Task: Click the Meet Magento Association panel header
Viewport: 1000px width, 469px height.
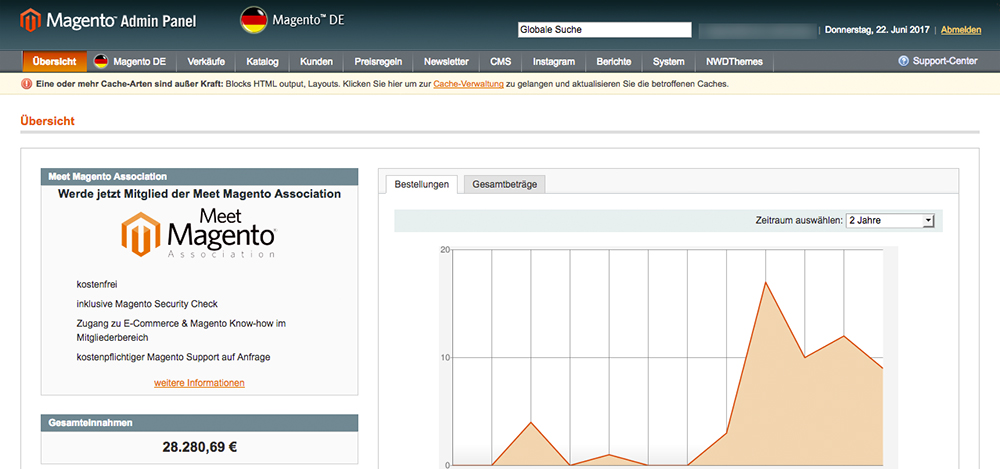Action: coord(200,177)
